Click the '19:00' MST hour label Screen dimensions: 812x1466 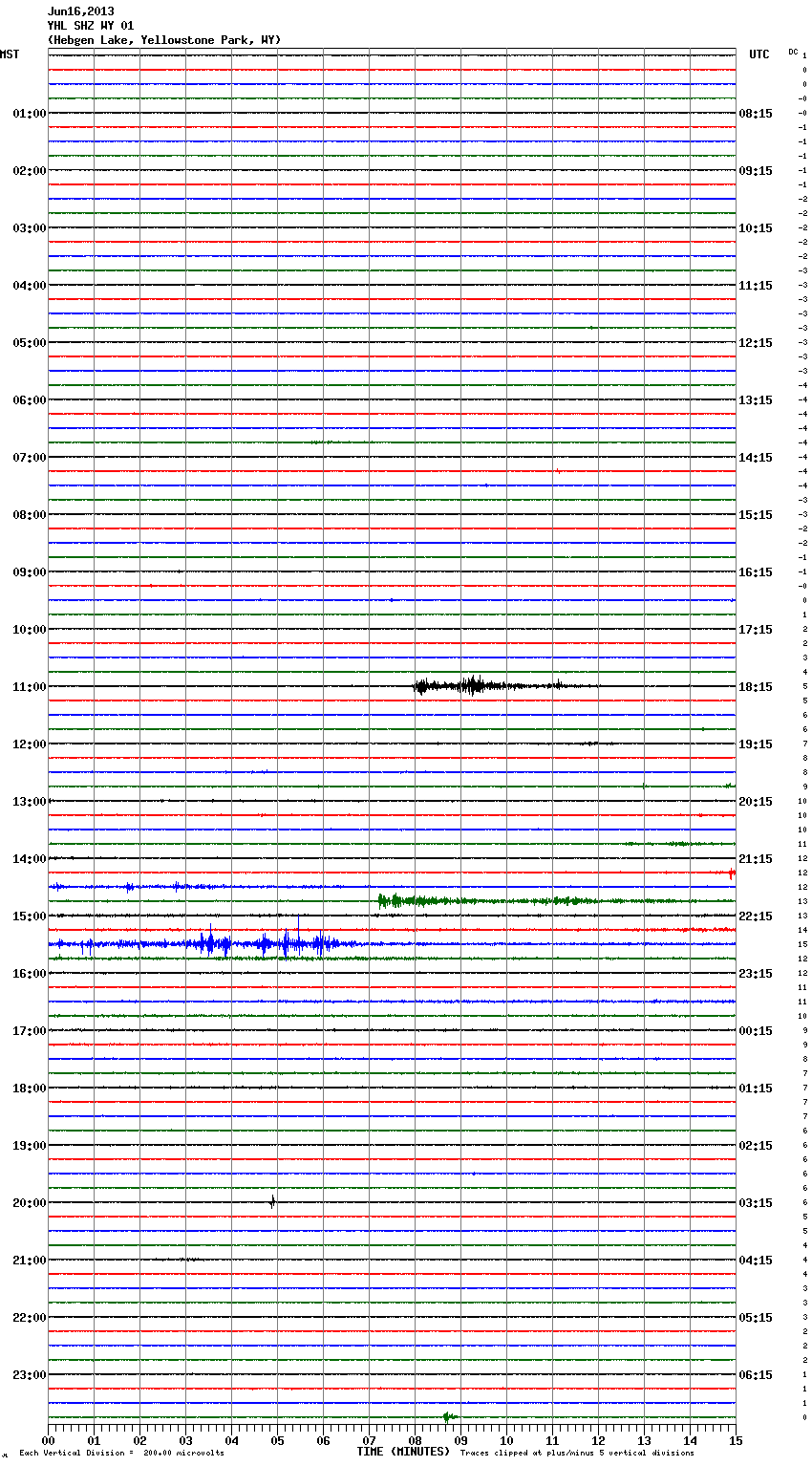pos(29,1145)
